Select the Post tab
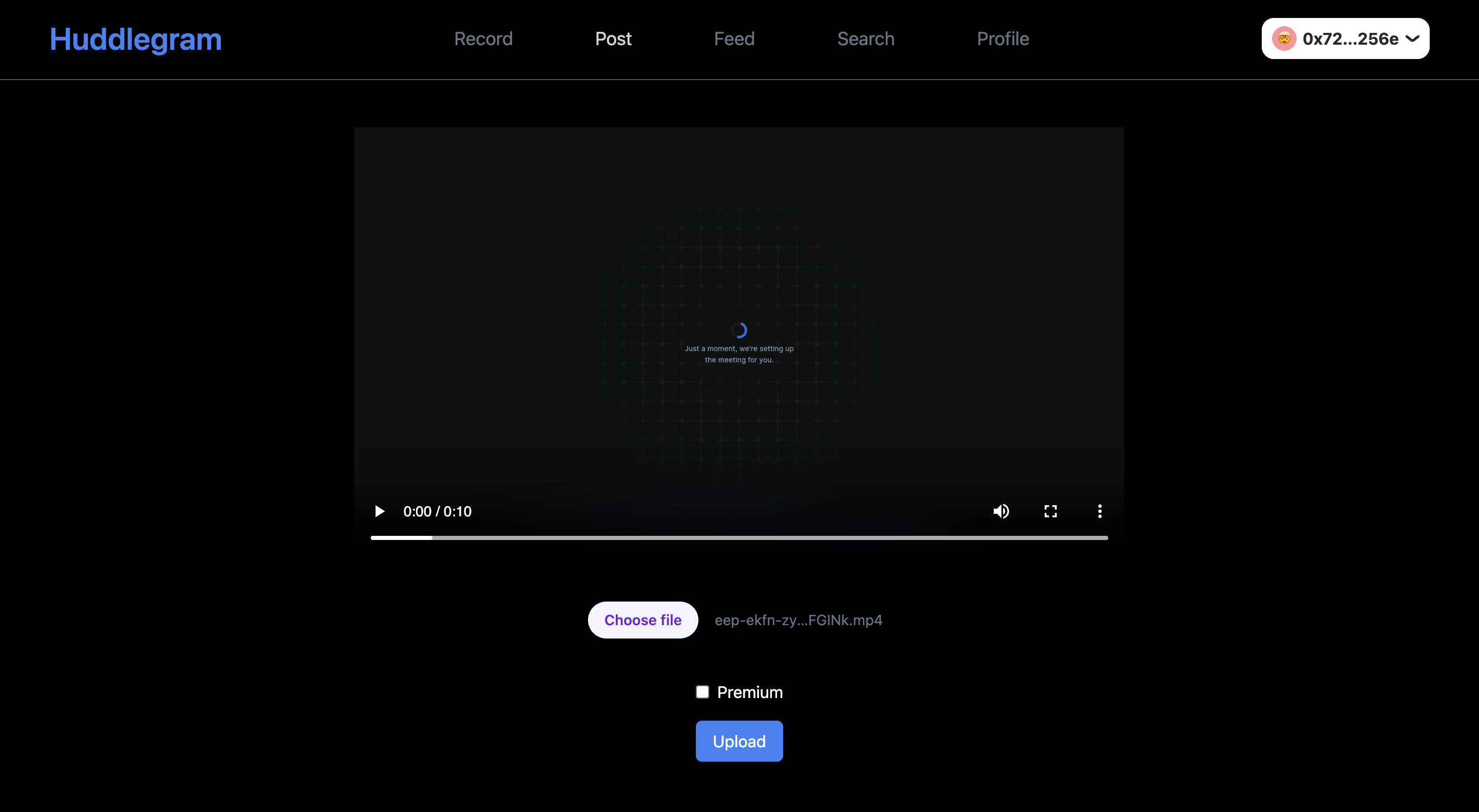1479x812 pixels. [613, 38]
